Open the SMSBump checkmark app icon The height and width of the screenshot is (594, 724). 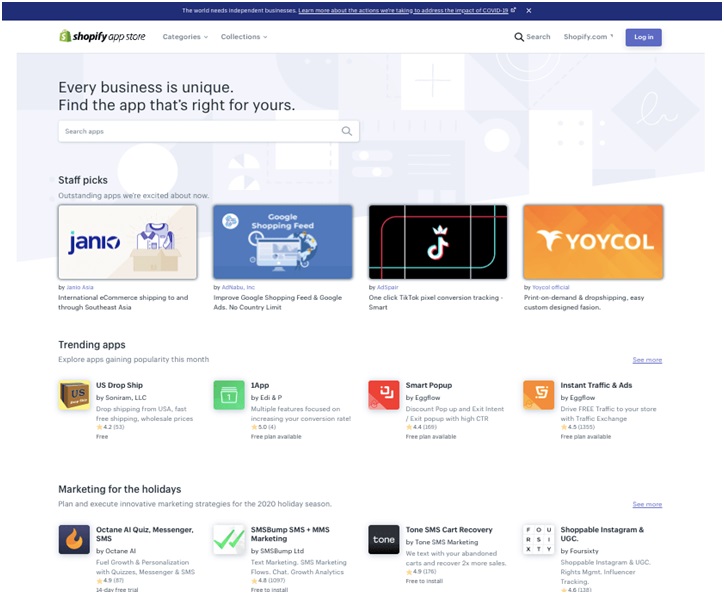pos(229,540)
